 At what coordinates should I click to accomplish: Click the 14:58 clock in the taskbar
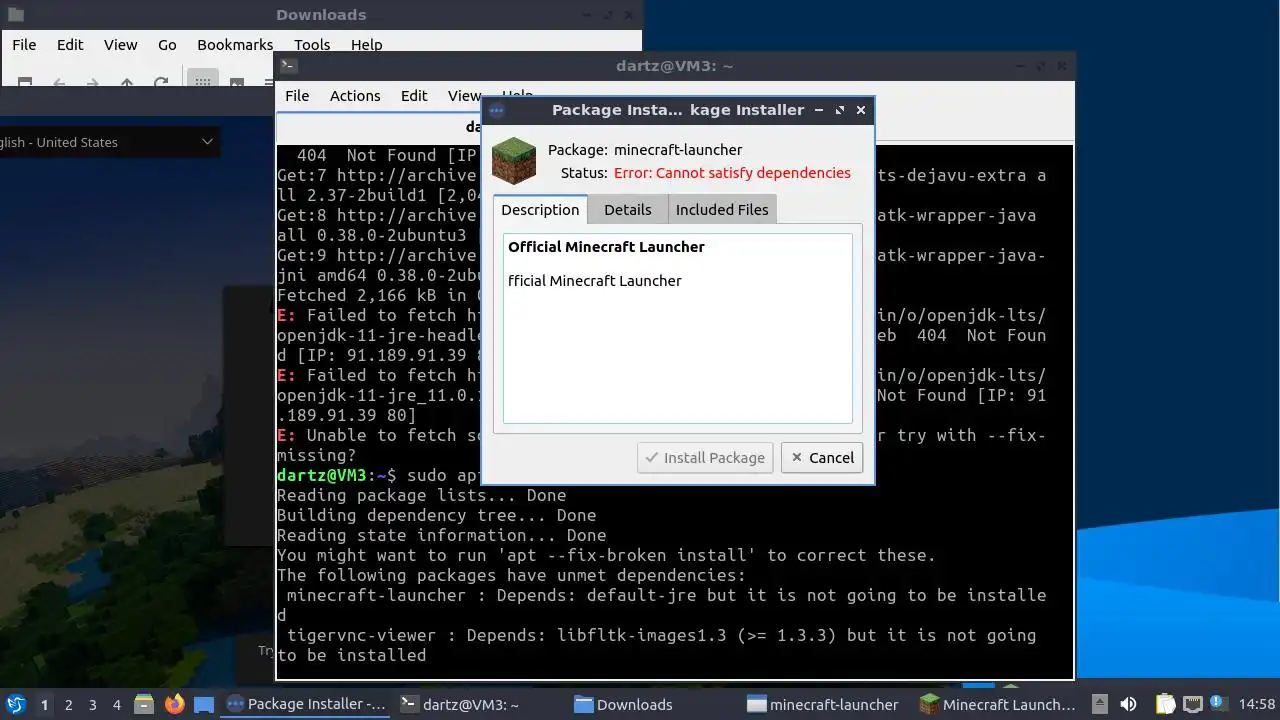[x=1256, y=704]
